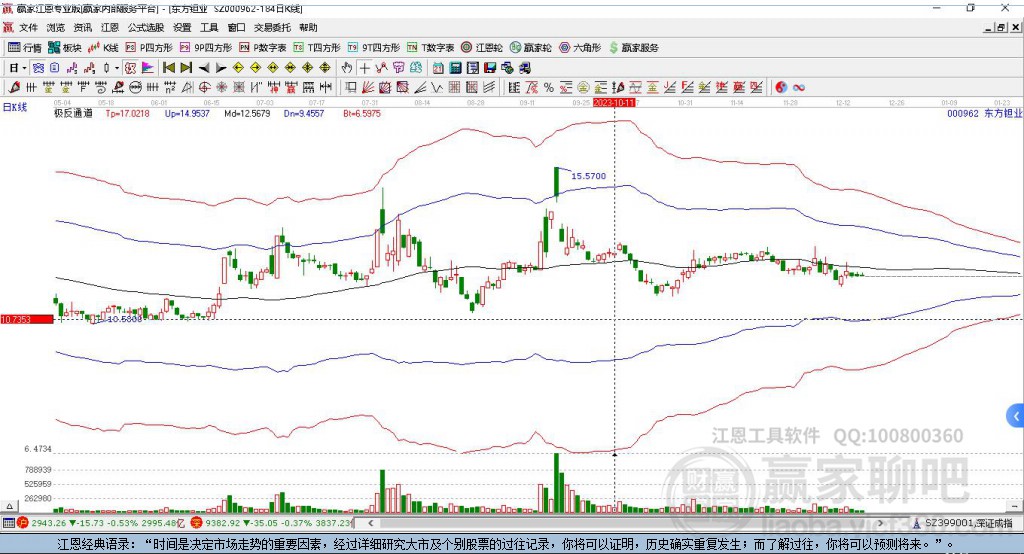This screenshot has height=554, width=1024.
Task: Select the hand pan tool
Action: point(347,68)
